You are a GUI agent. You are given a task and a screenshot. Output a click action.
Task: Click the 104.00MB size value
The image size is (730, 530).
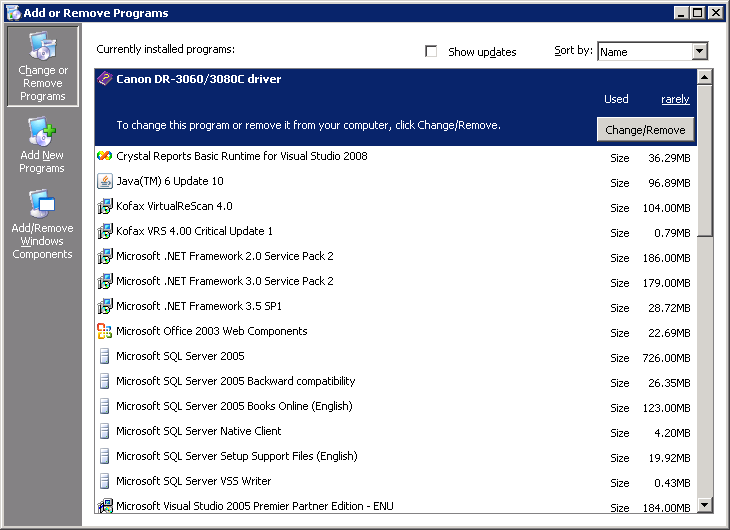pos(666,208)
